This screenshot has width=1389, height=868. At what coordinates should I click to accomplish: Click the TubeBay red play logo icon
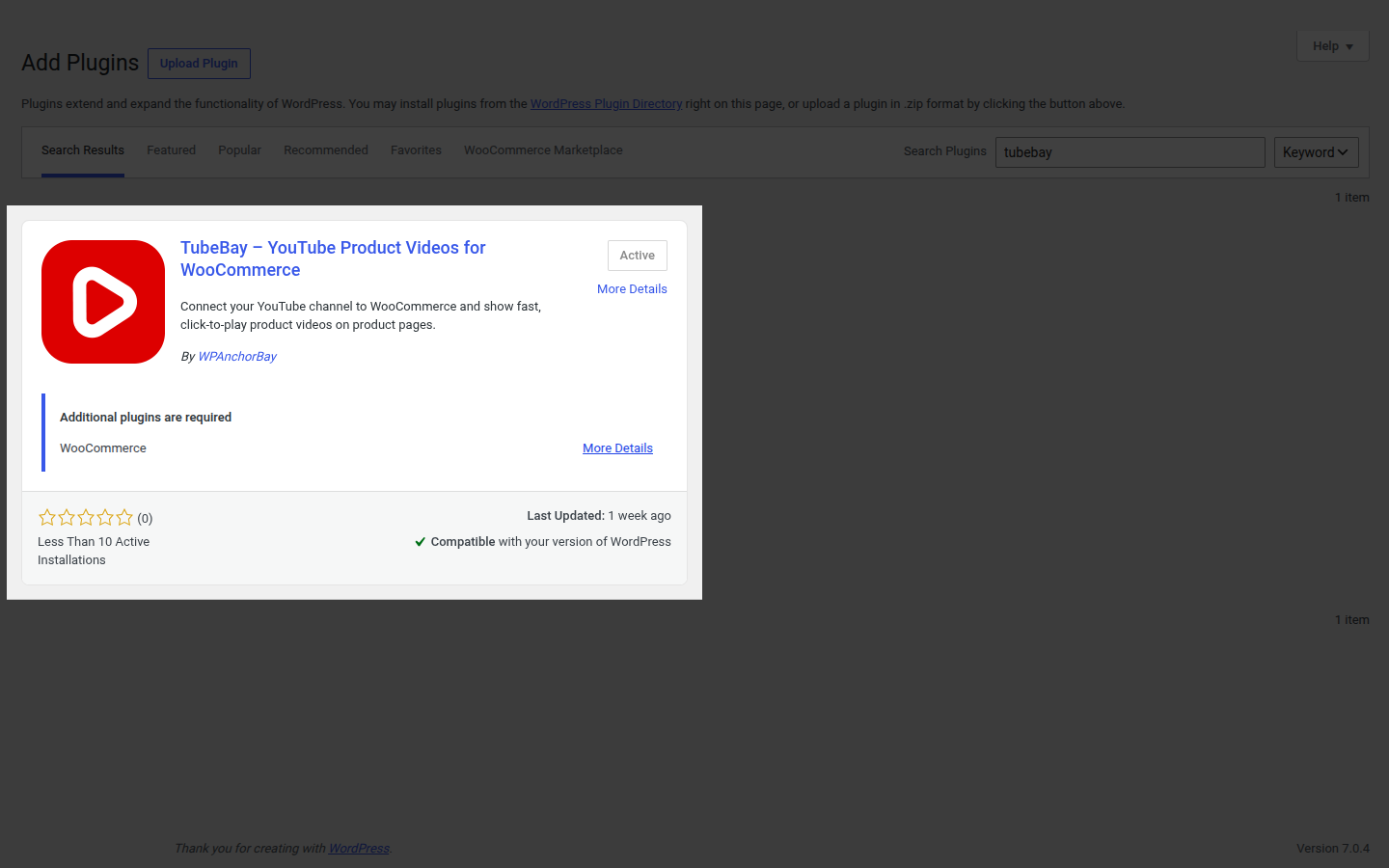(103, 302)
